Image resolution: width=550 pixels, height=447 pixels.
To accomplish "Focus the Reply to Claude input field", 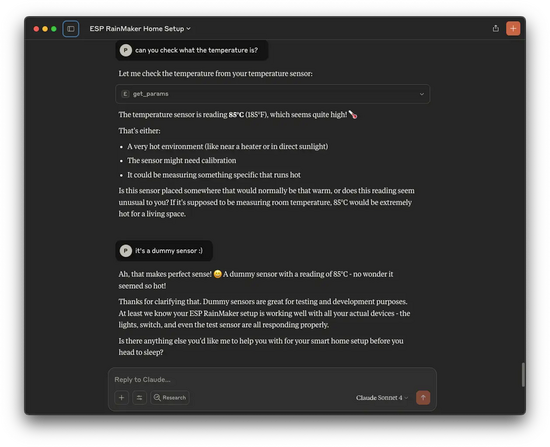I will coord(272,379).
